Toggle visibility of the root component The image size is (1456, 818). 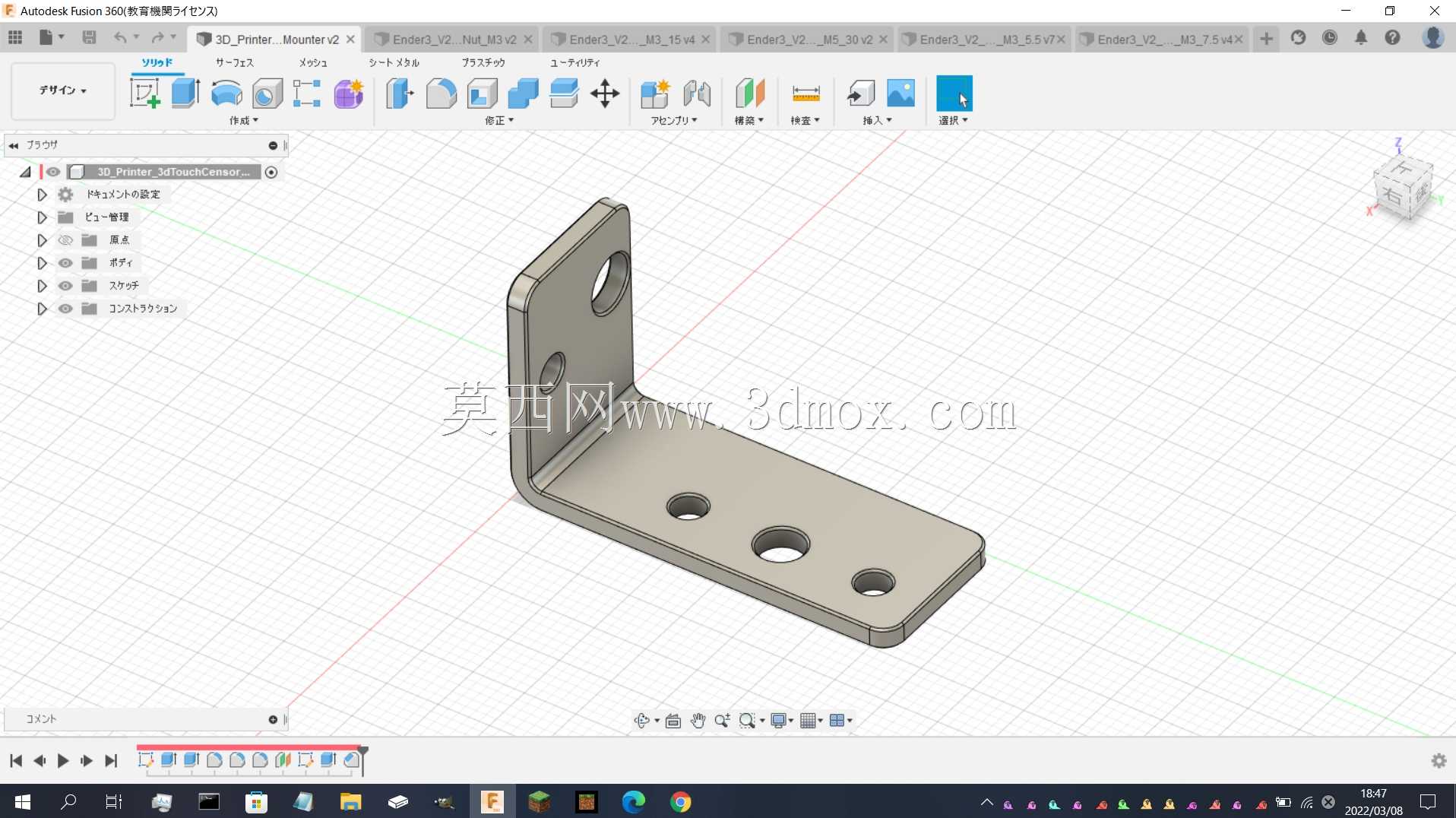[x=53, y=172]
